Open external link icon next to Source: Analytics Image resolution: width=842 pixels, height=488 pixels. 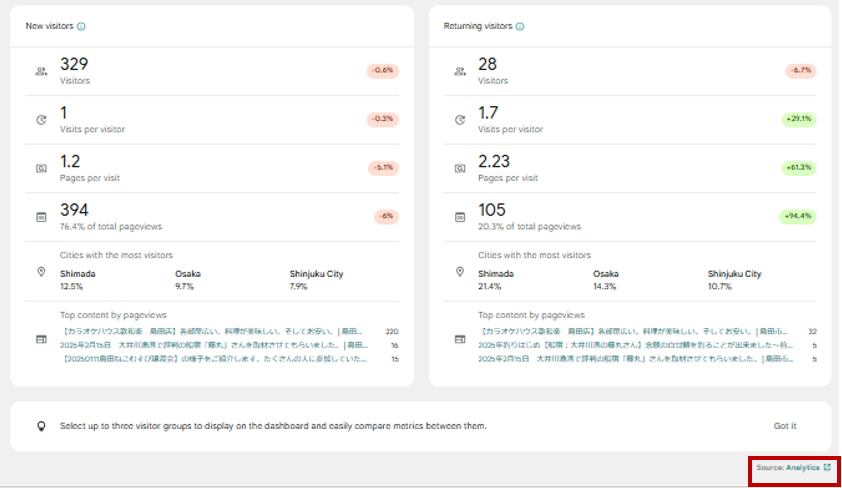click(x=827, y=467)
